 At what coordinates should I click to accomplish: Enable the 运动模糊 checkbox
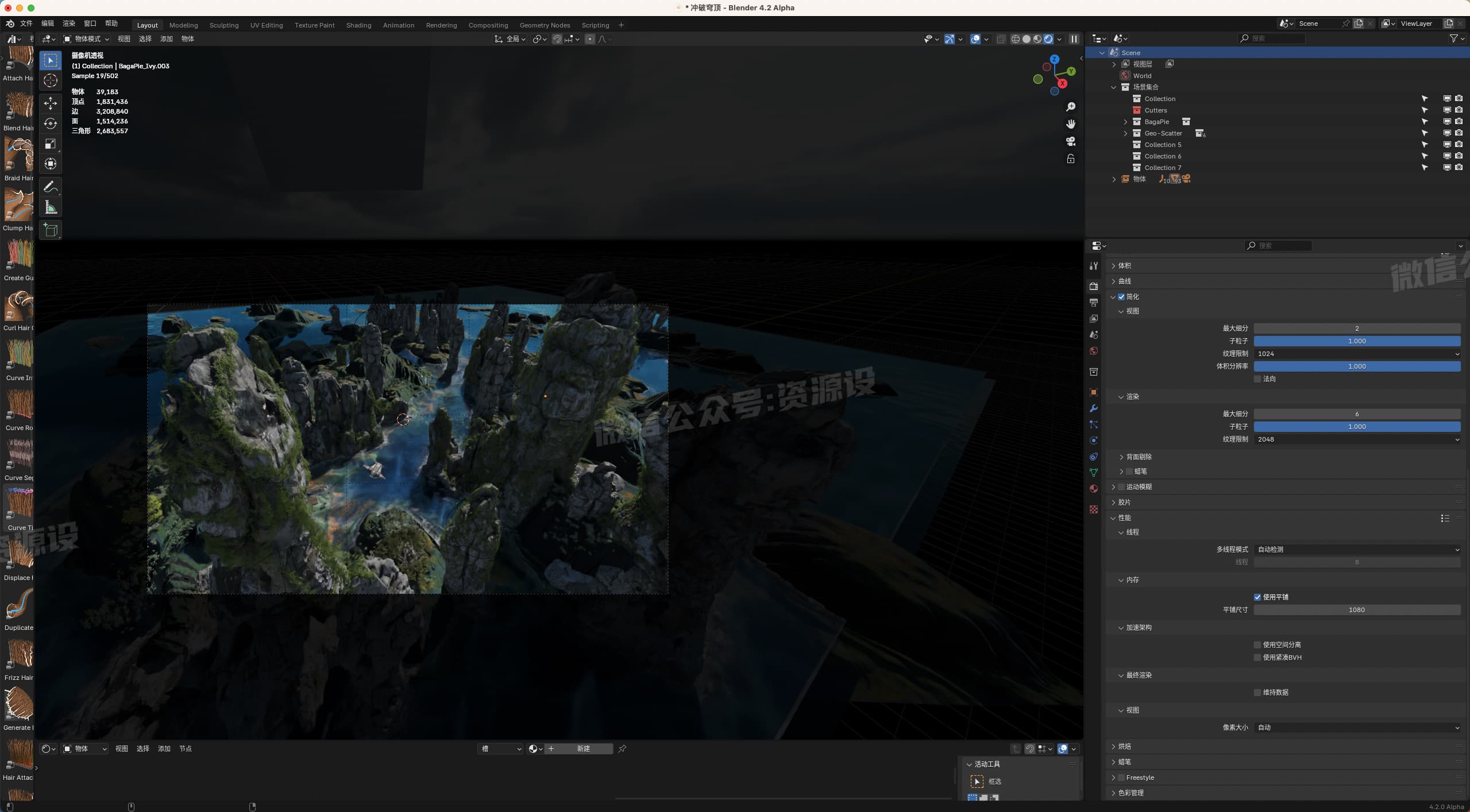[x=1121, y=487]
